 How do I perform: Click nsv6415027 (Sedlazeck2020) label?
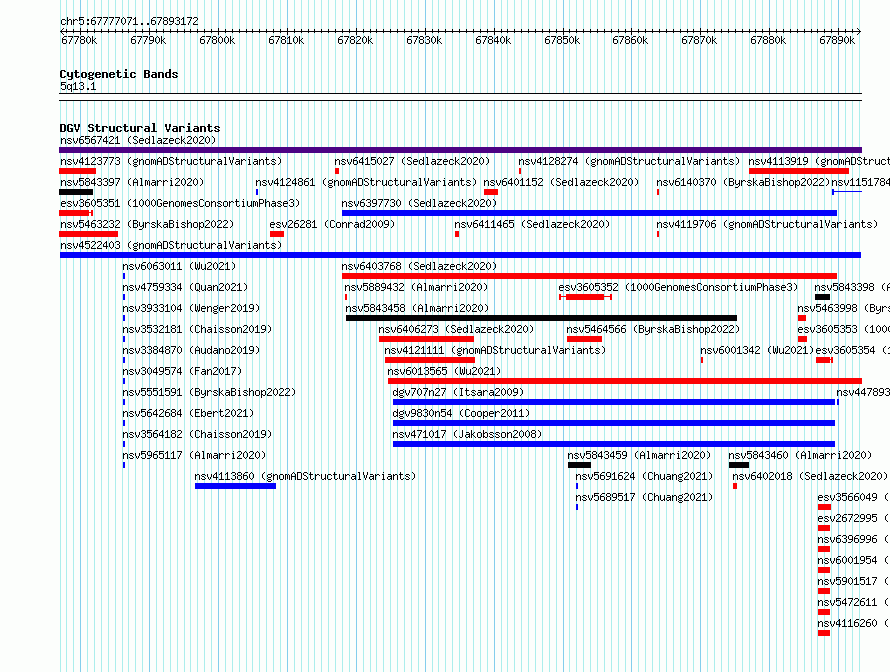coord(412,161)
